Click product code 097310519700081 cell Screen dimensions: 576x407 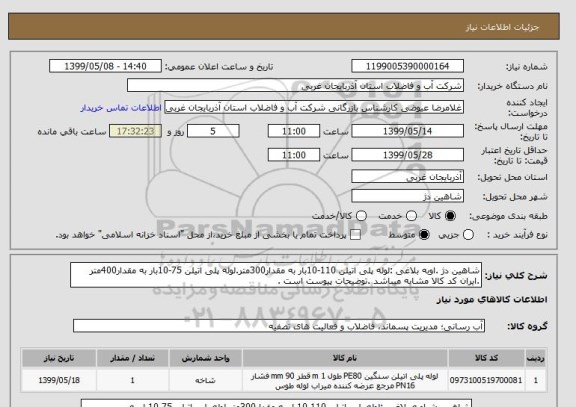coord(486,381)
